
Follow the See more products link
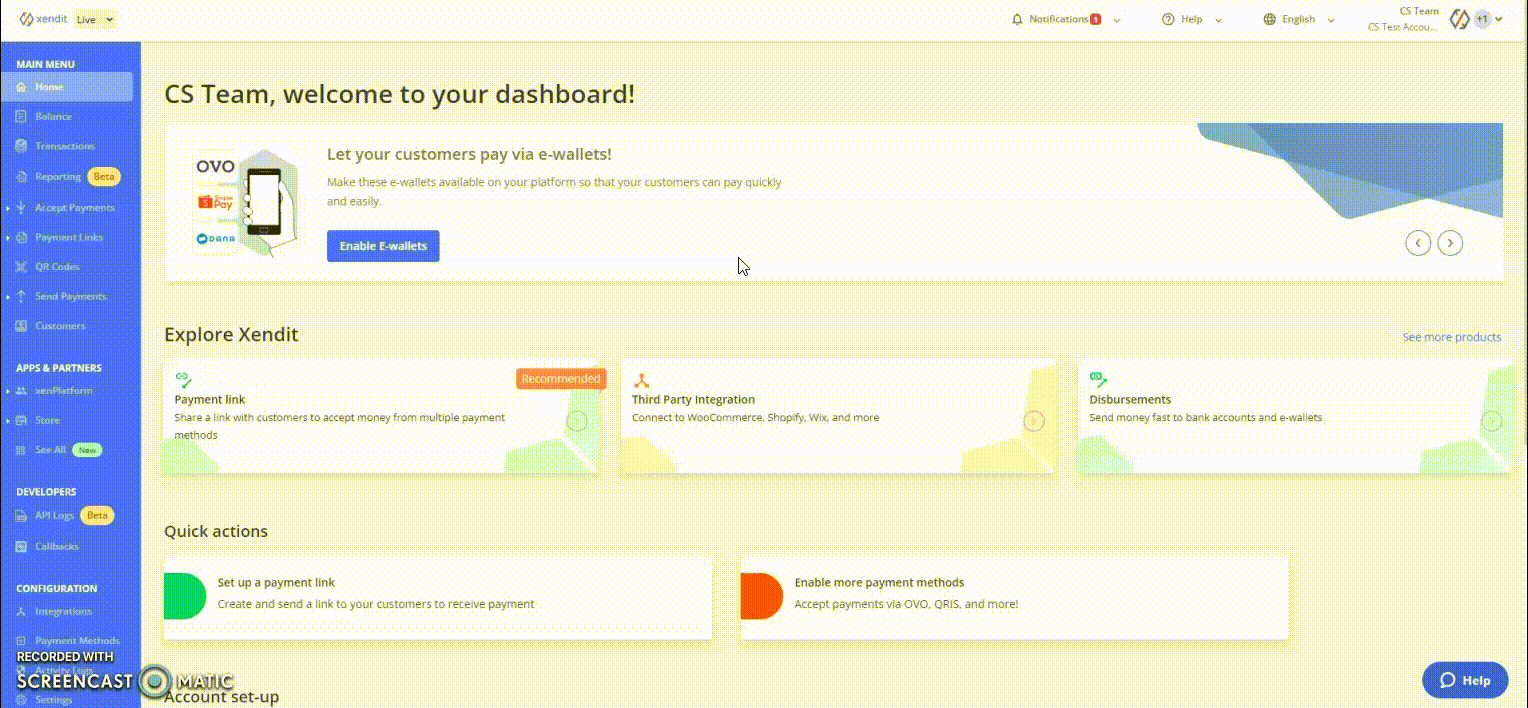point(1451,337)
